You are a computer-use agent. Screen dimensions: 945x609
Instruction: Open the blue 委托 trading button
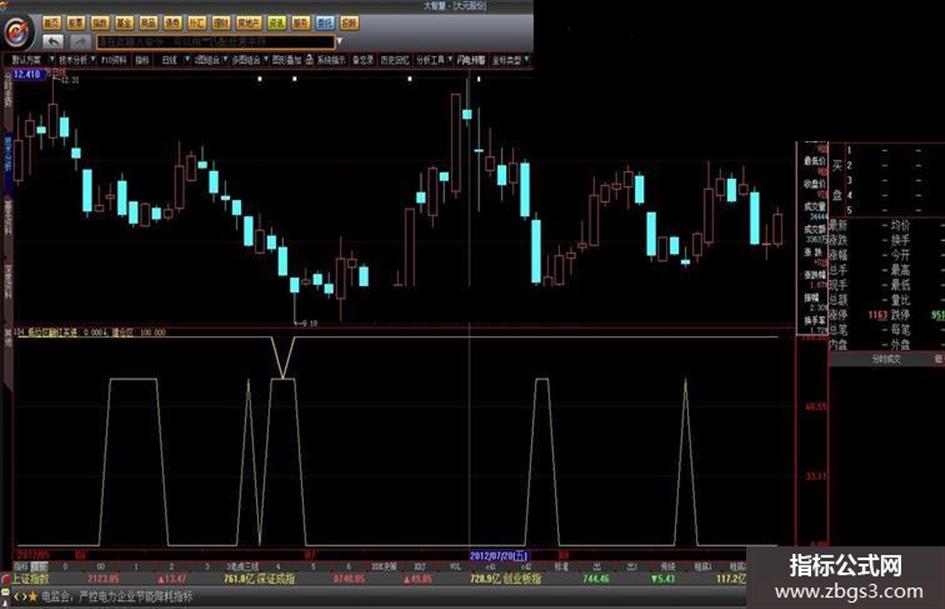[325, 23]
